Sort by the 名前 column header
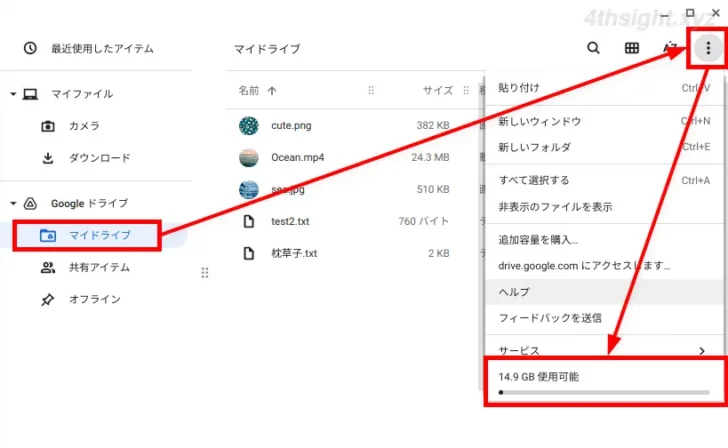The image size is (728, 448). [x=249, y=91]
